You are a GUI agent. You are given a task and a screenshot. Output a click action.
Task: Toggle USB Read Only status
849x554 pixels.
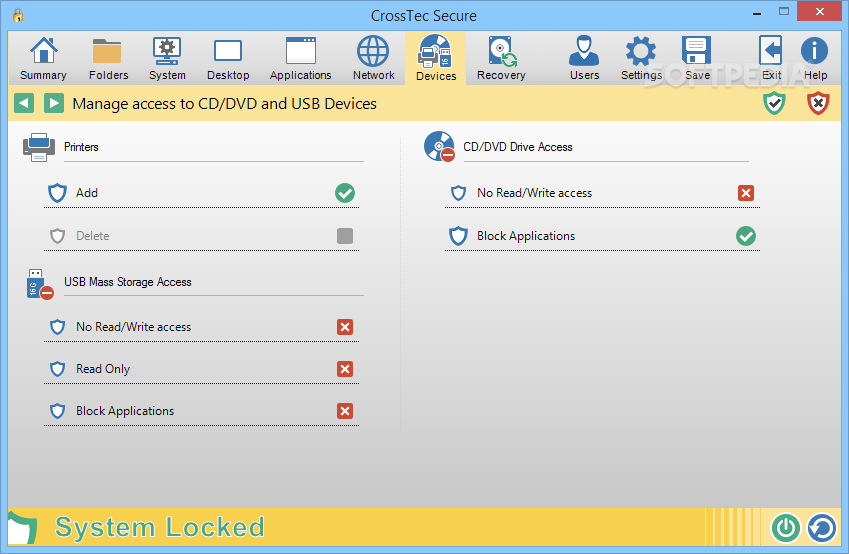click(x=345, y=369)
